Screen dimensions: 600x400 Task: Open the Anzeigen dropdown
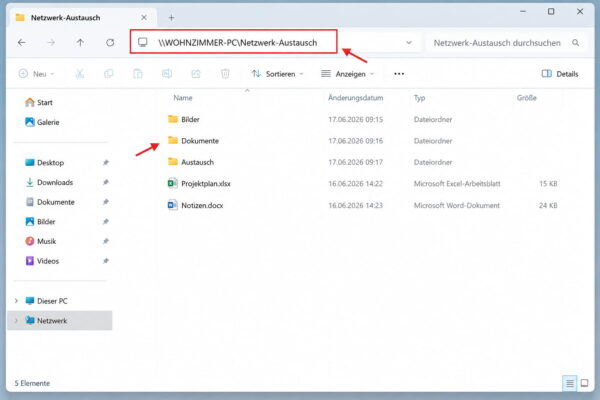pos(347,73)
